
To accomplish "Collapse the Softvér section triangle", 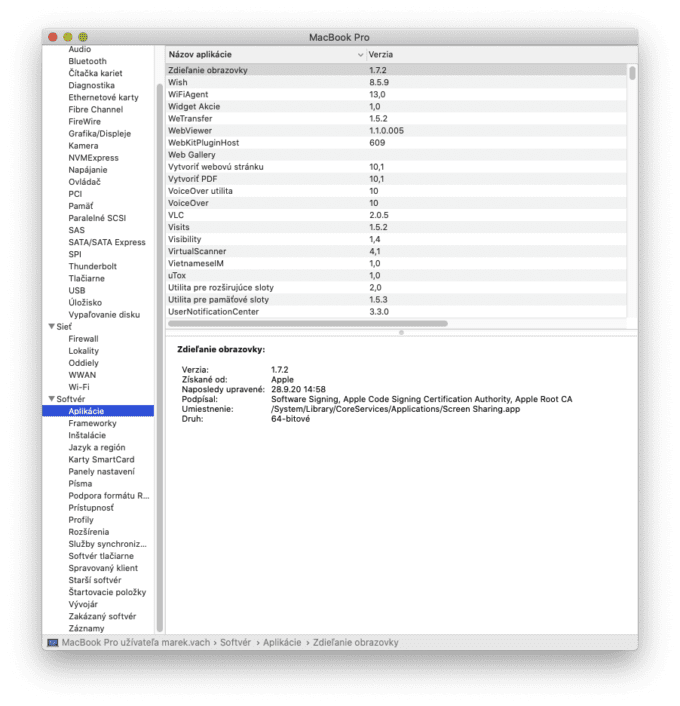I will pos(50,399).
